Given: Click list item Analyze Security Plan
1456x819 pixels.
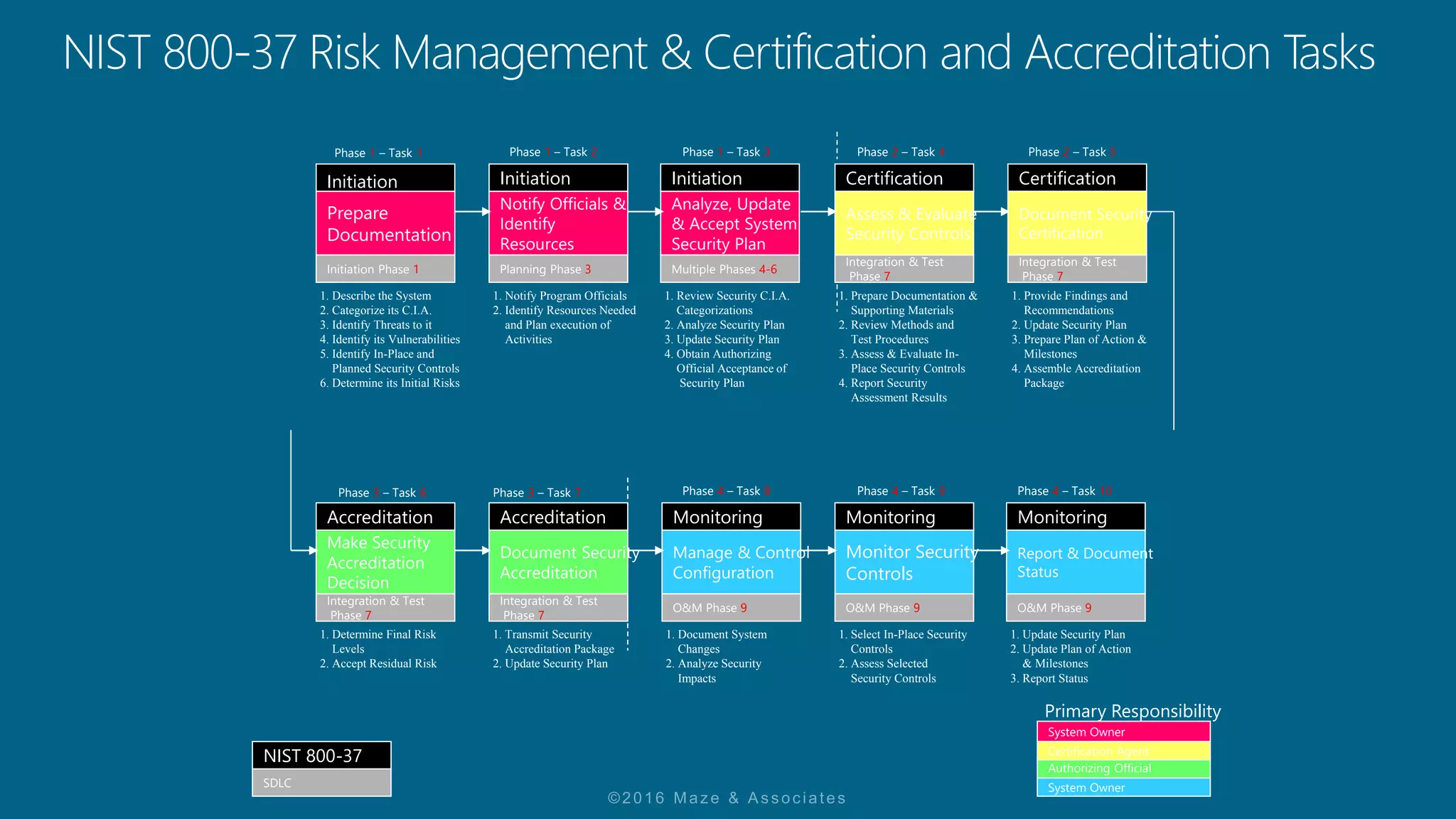Looking at the screenshot, I should coord(724,325).
